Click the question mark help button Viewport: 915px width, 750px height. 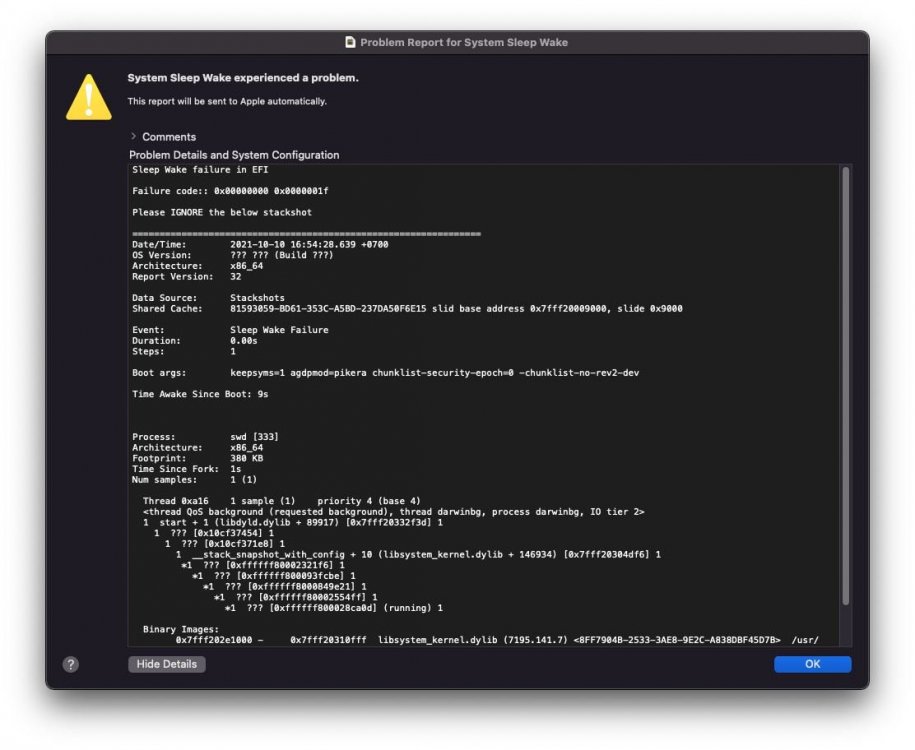pyautogui.click(x=71, y=664)
